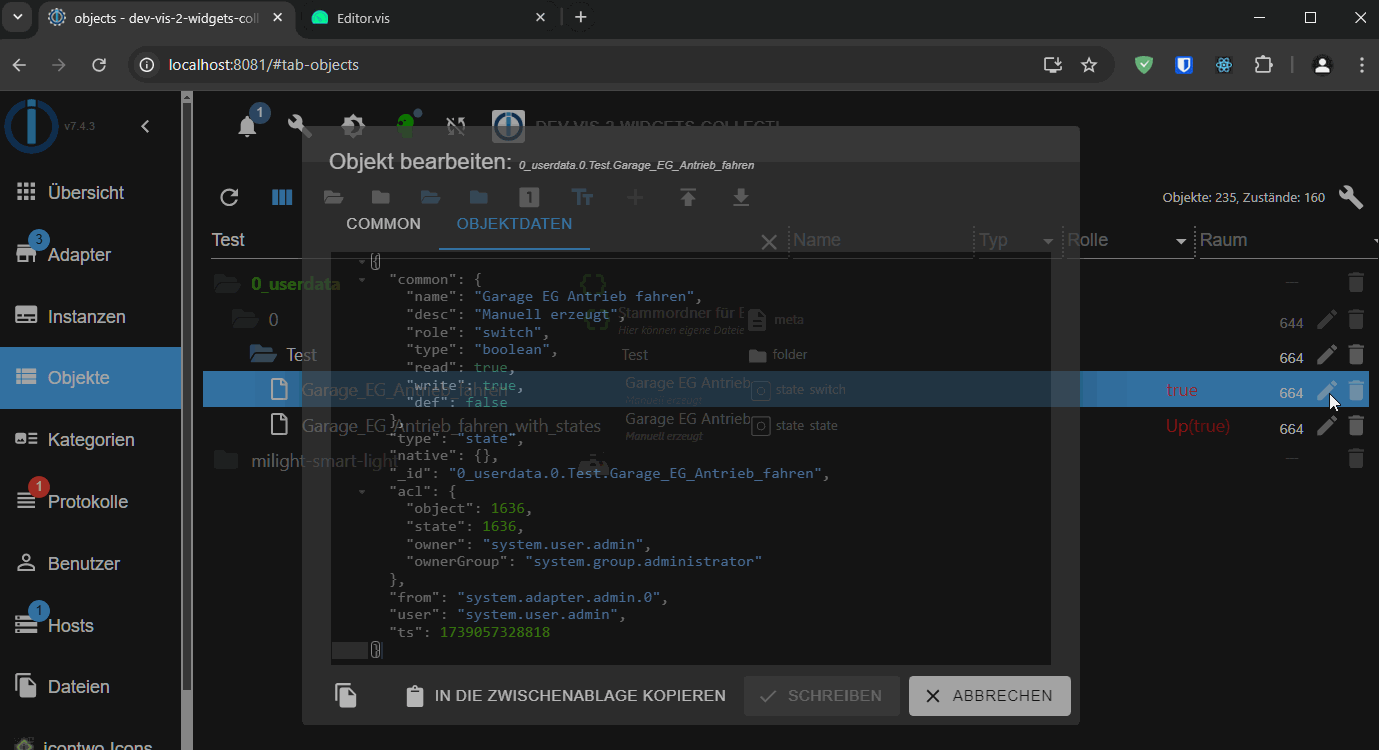The image size is (1379, 750).
Task: Click the red value "true"
Action: point(1181,391)
